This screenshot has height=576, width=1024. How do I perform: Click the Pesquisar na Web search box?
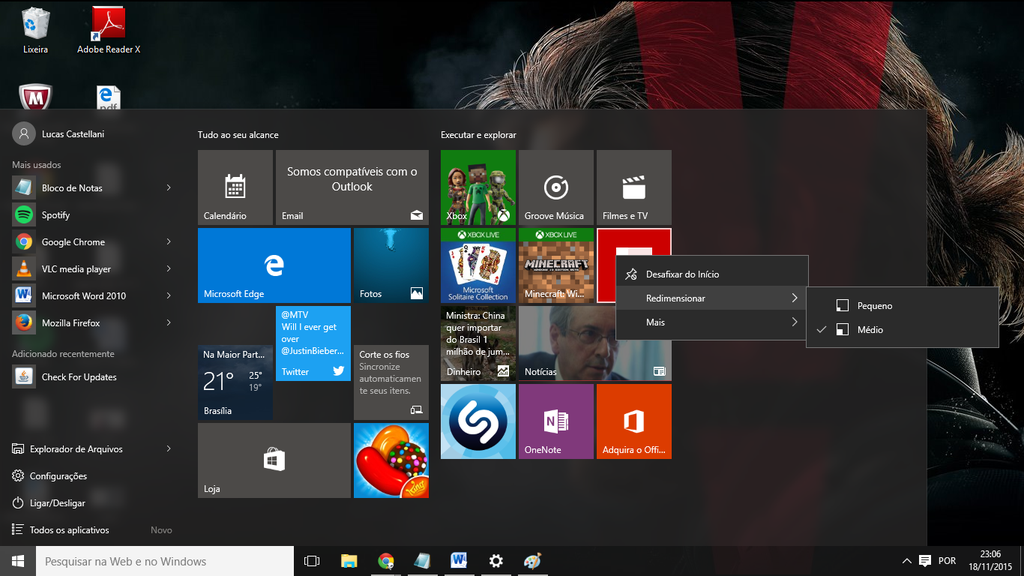(x=165, y=561)
